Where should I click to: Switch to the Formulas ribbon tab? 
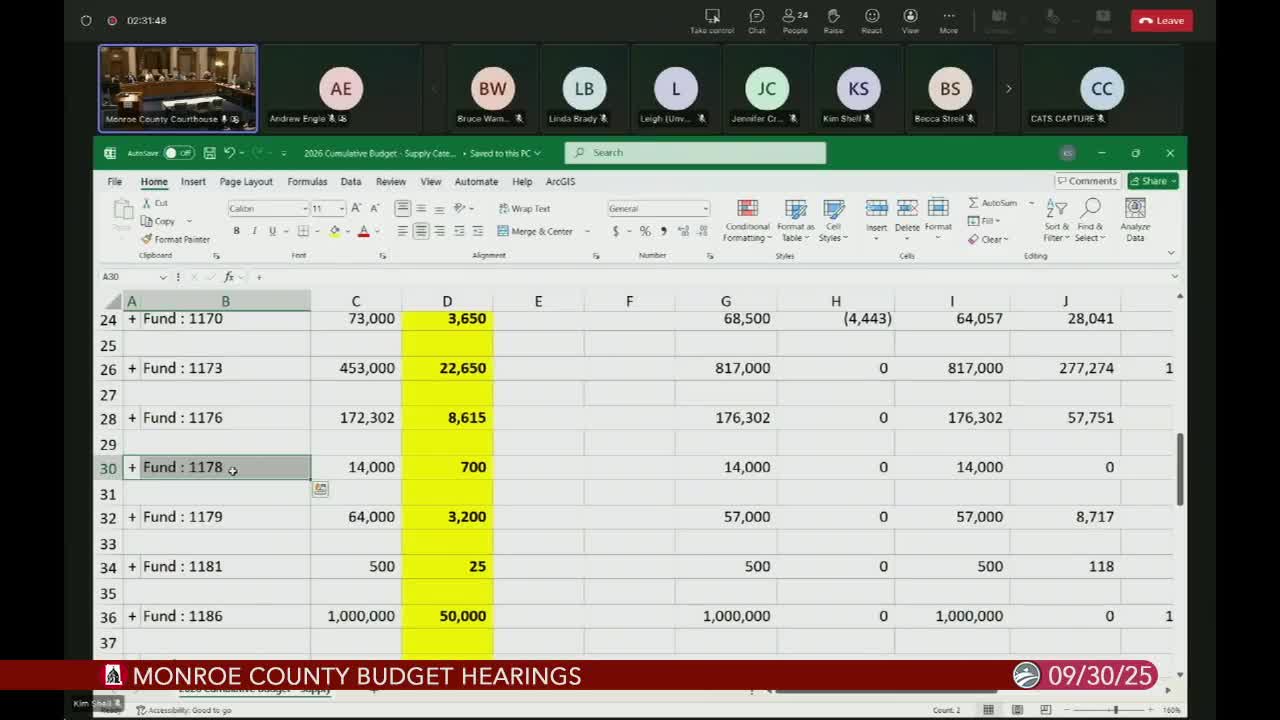pyautogui.click(x=307, y=181)
